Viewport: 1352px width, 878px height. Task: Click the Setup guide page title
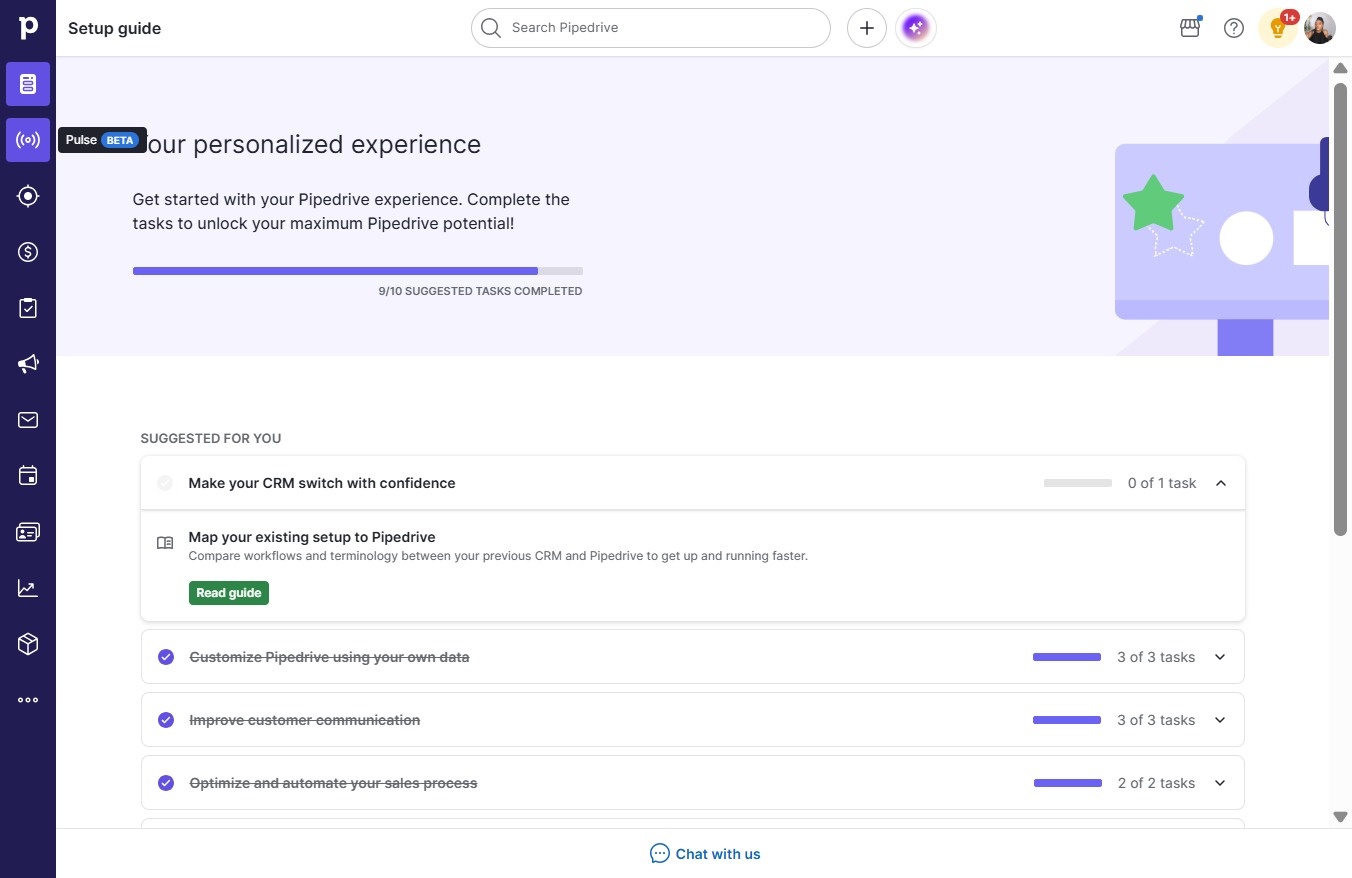[114, 28]
